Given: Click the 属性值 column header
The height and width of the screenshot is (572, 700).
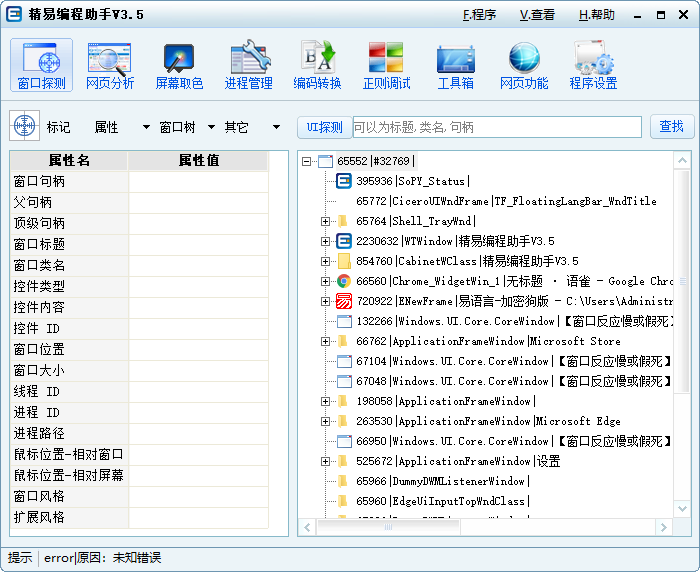Looking at the screenshot, I should point(199,160).
